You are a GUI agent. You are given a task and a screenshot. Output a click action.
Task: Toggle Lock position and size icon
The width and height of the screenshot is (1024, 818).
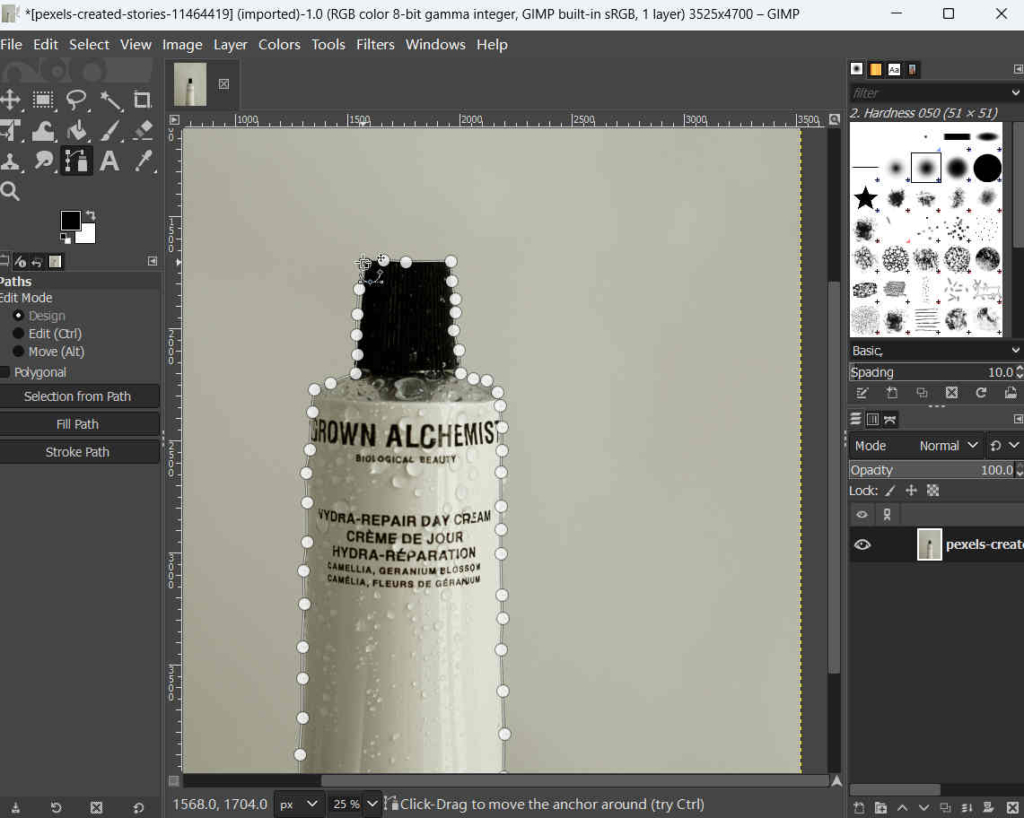pyautogui.click(x=911, y=491)
